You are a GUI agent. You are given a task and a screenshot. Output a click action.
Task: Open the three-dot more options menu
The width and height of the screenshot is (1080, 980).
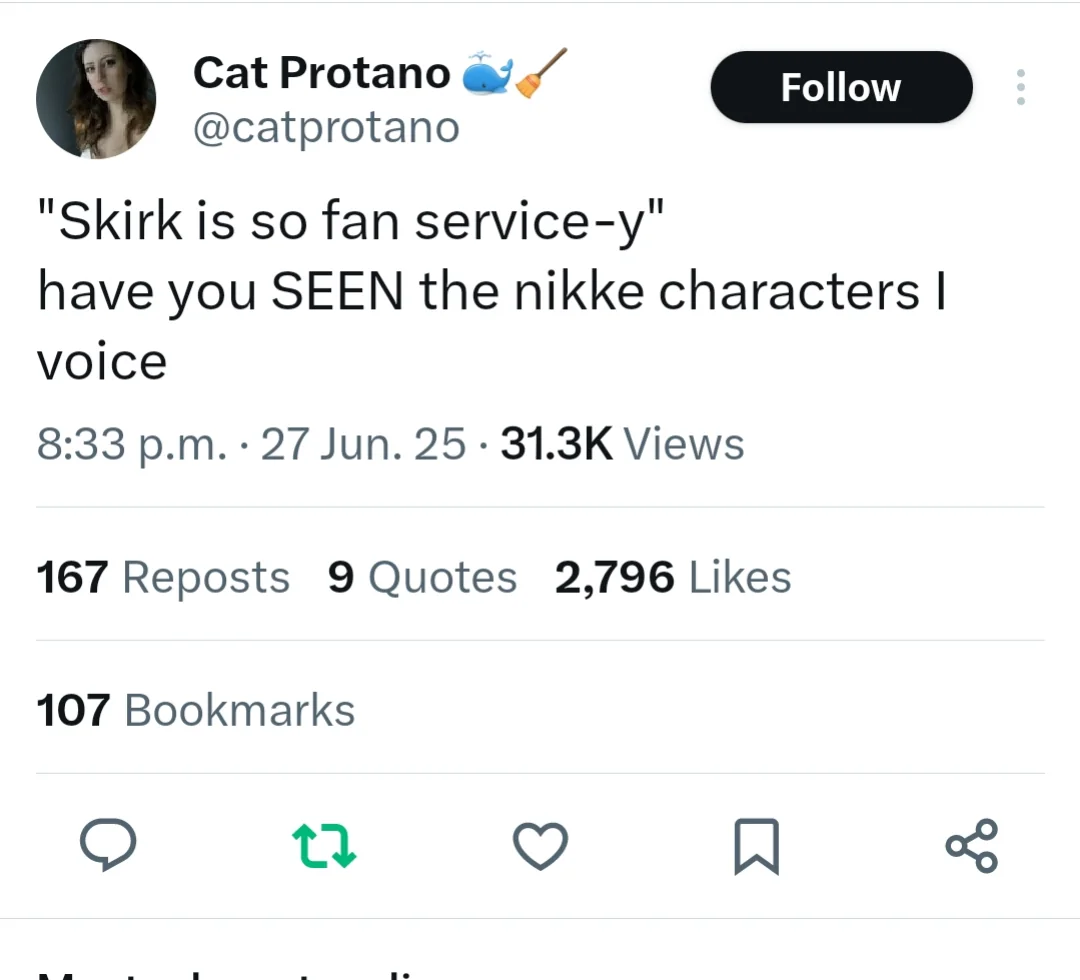(x=1020, y=88)
